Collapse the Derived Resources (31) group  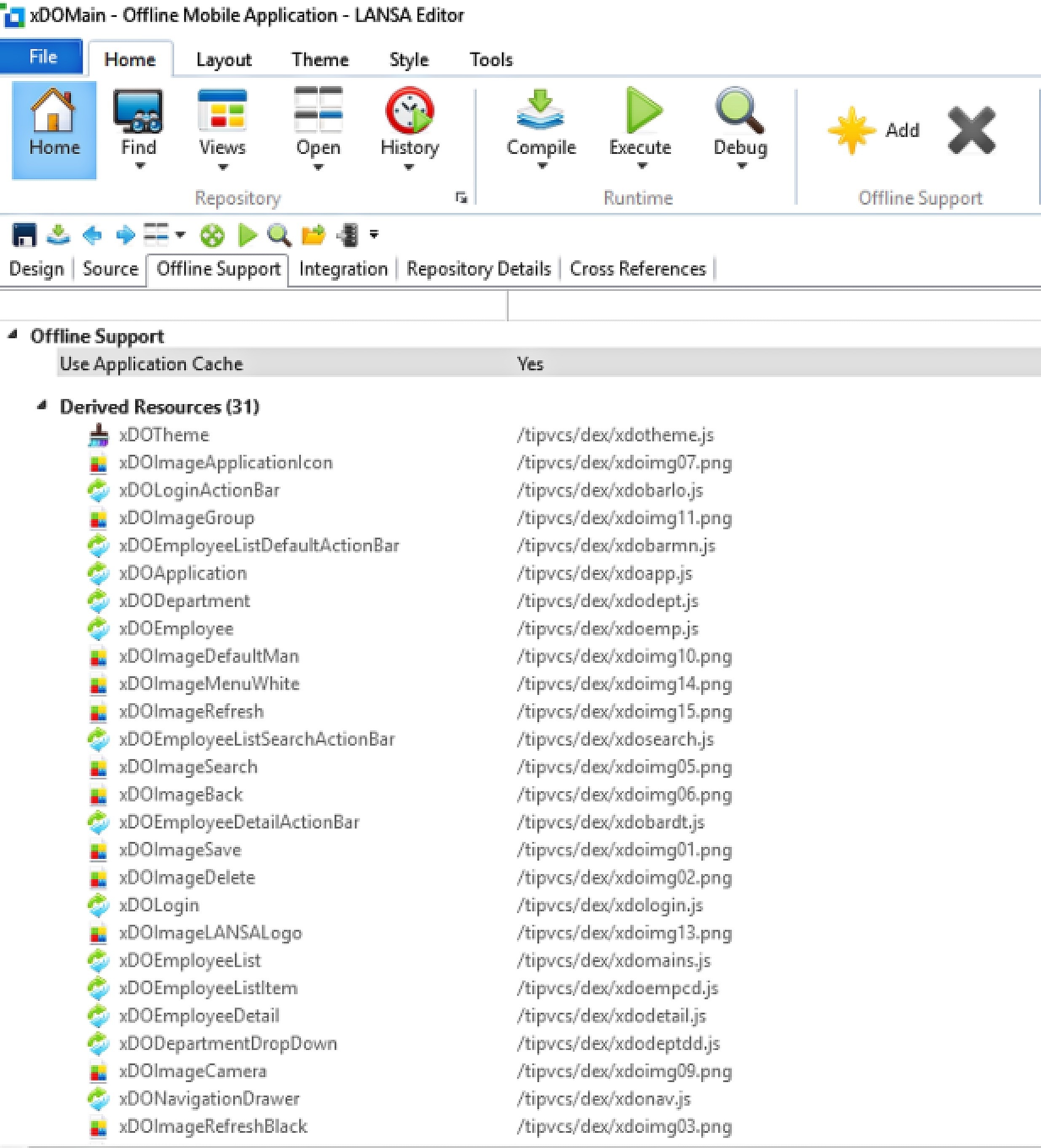tap(42, 405)
